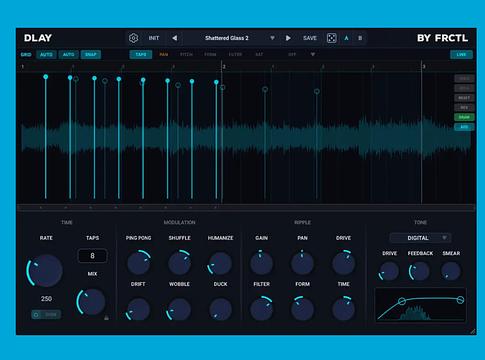Click the ripple PAN knob
Image resolution: width=485 pixels, height=360 pixels.
tap(302, 263)
